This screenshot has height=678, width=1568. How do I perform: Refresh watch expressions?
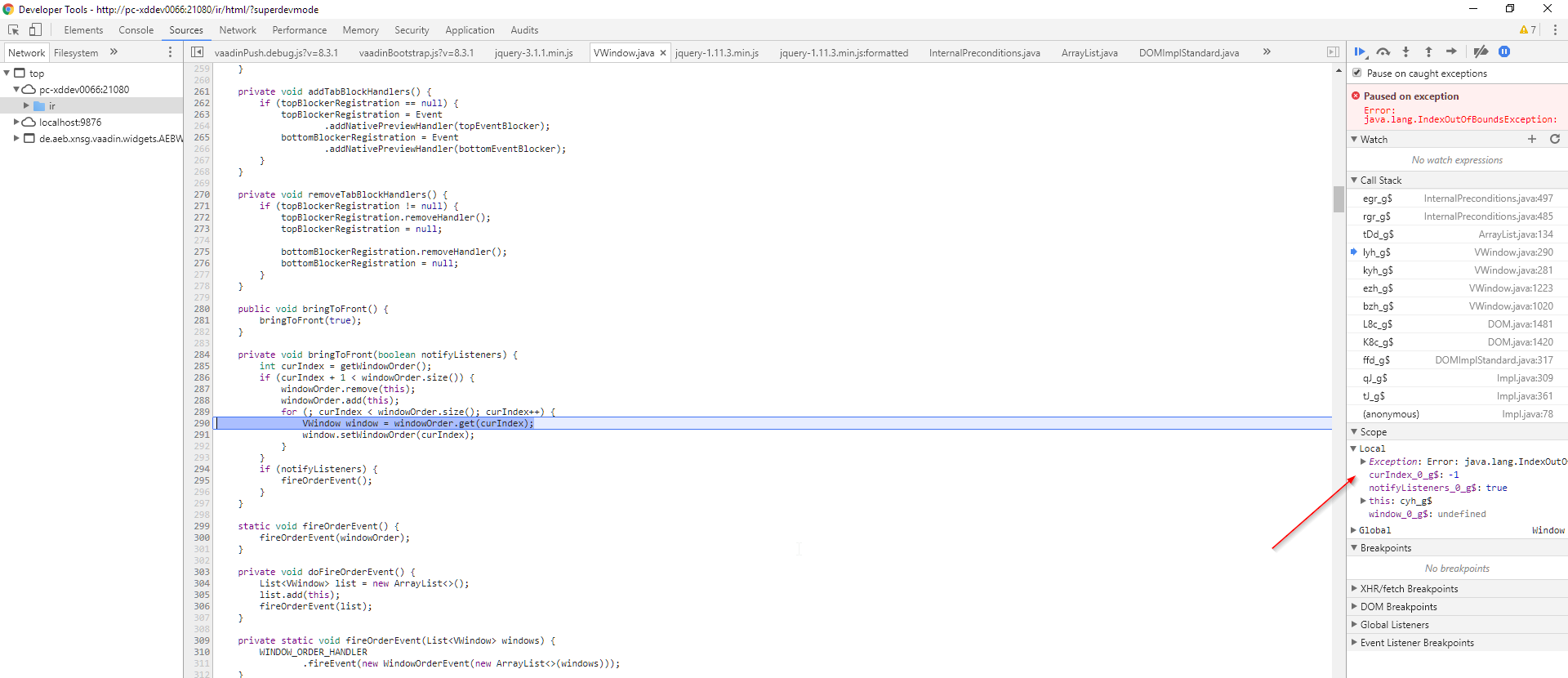pos(1555,139)
